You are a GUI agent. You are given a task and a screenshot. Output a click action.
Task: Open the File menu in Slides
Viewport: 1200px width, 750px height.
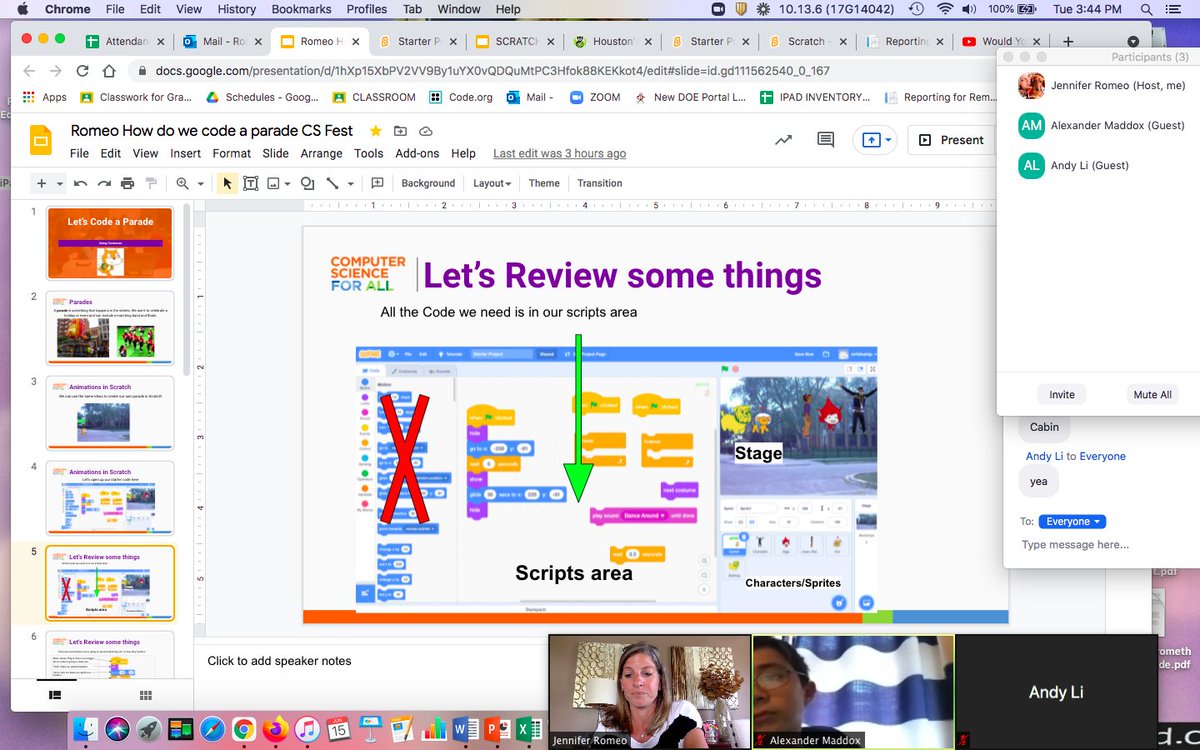pyautogui.click(x=79, y=153)
